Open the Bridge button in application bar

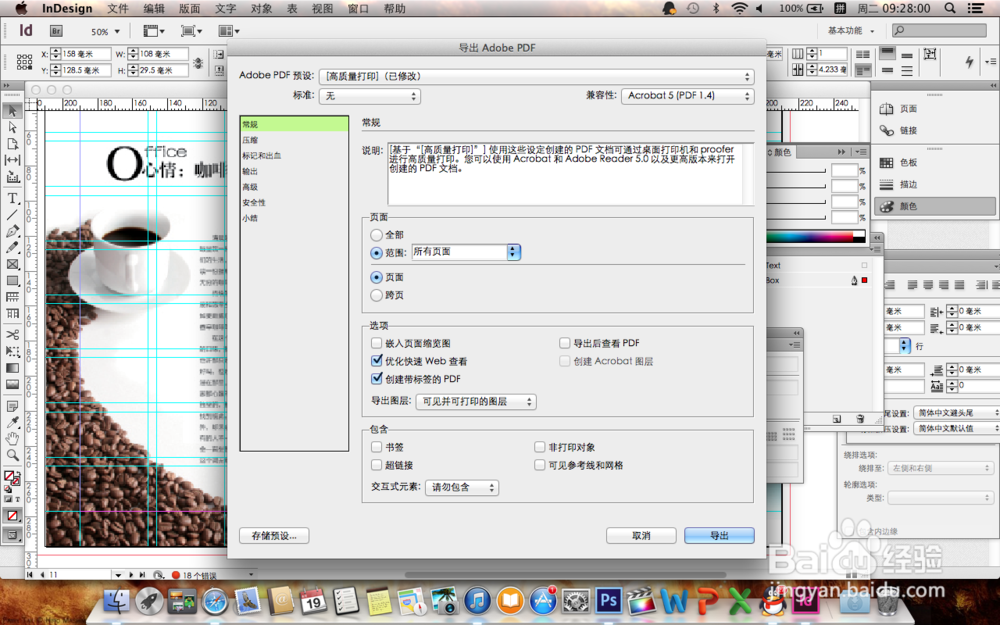[56, 31]
